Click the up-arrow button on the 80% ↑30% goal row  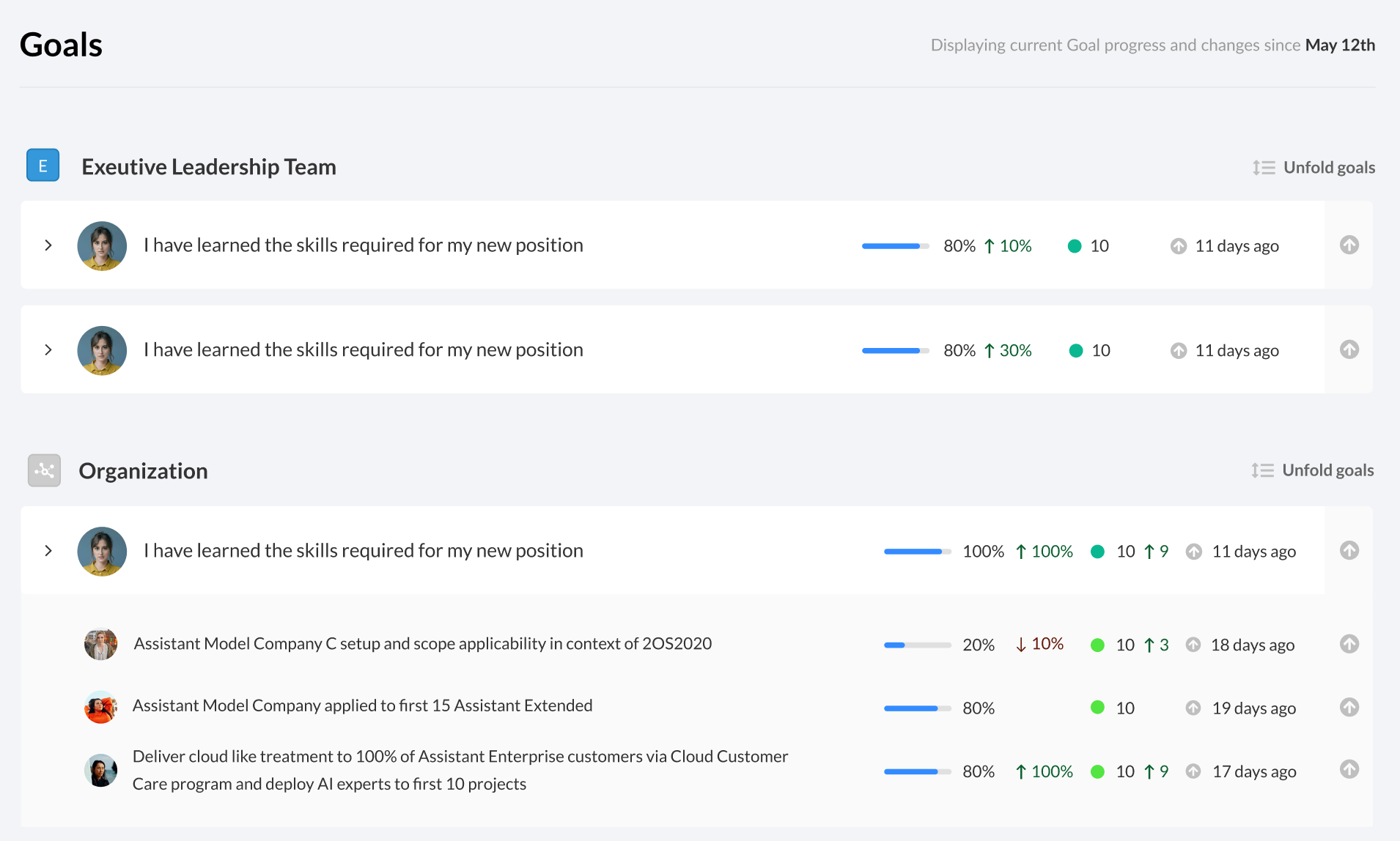point(1349,349)
